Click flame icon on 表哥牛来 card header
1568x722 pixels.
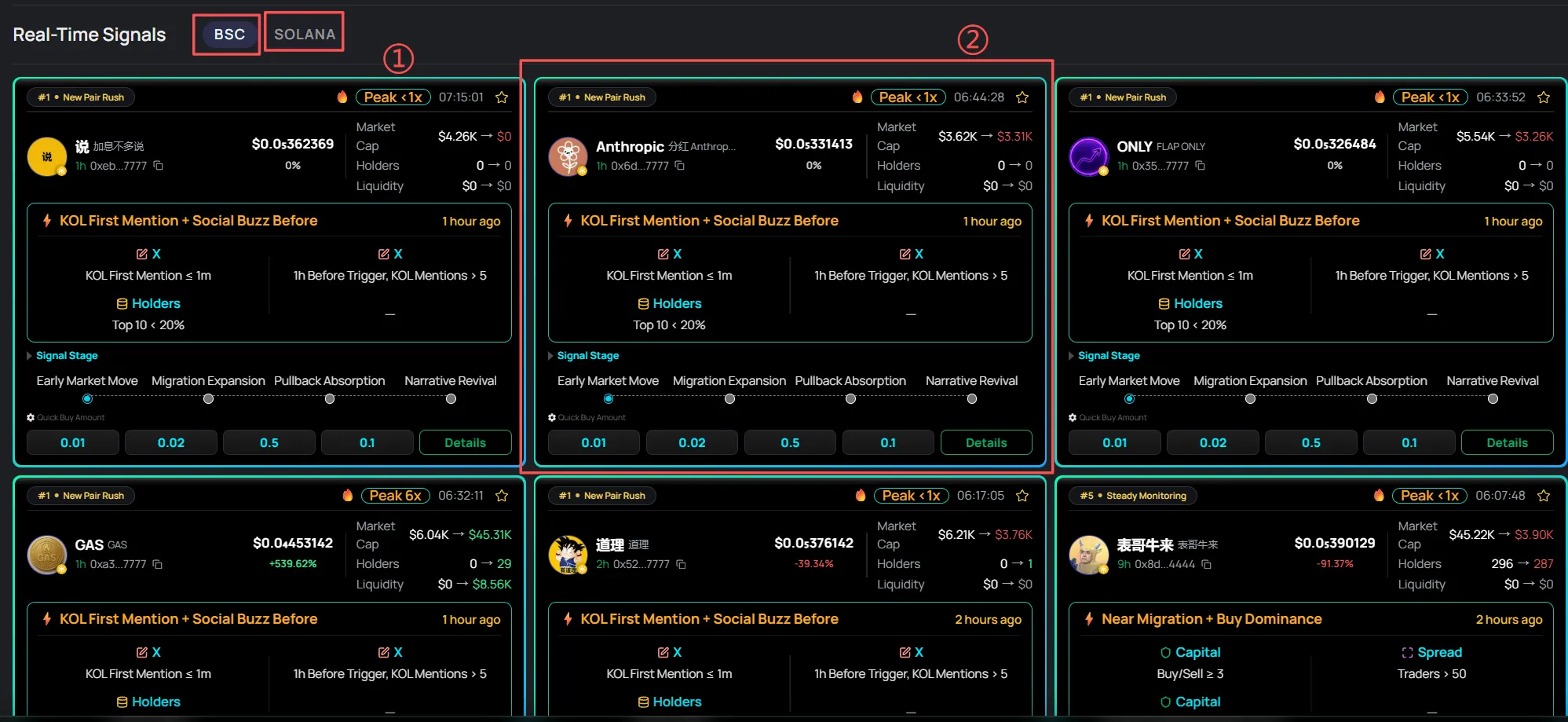coord(1379,495)
